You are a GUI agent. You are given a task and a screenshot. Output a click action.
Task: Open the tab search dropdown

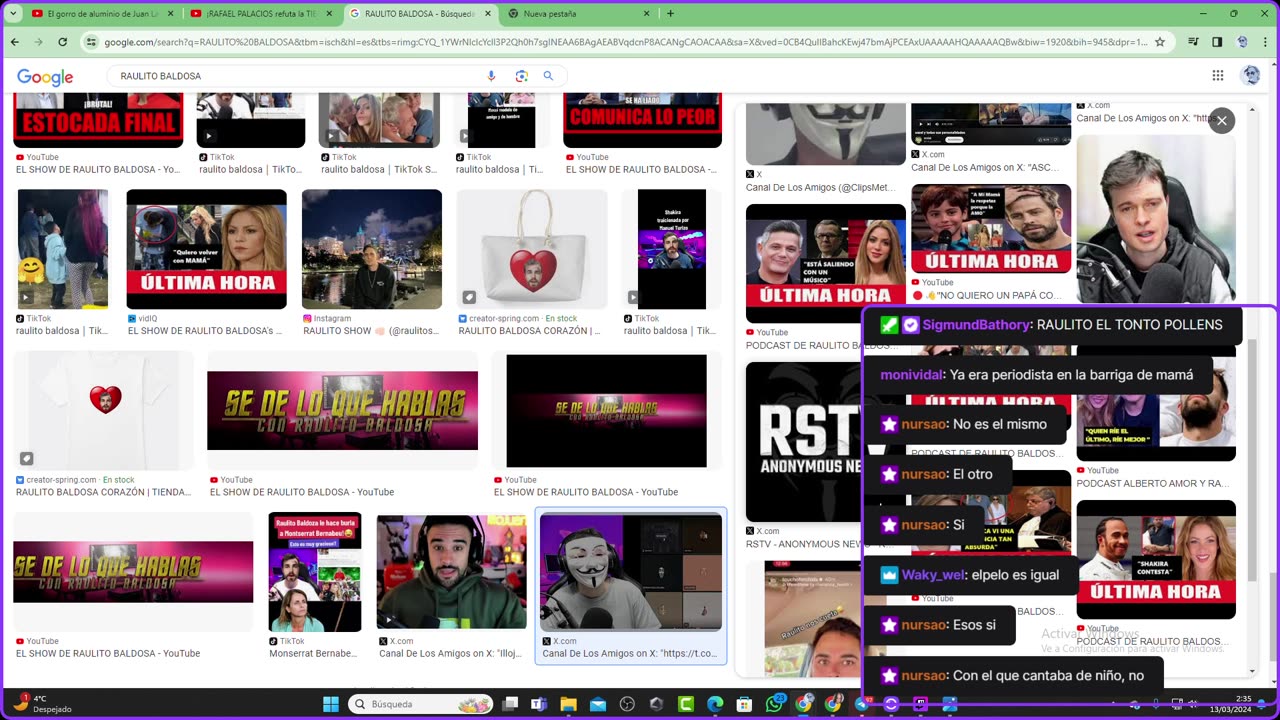point(15,14)
